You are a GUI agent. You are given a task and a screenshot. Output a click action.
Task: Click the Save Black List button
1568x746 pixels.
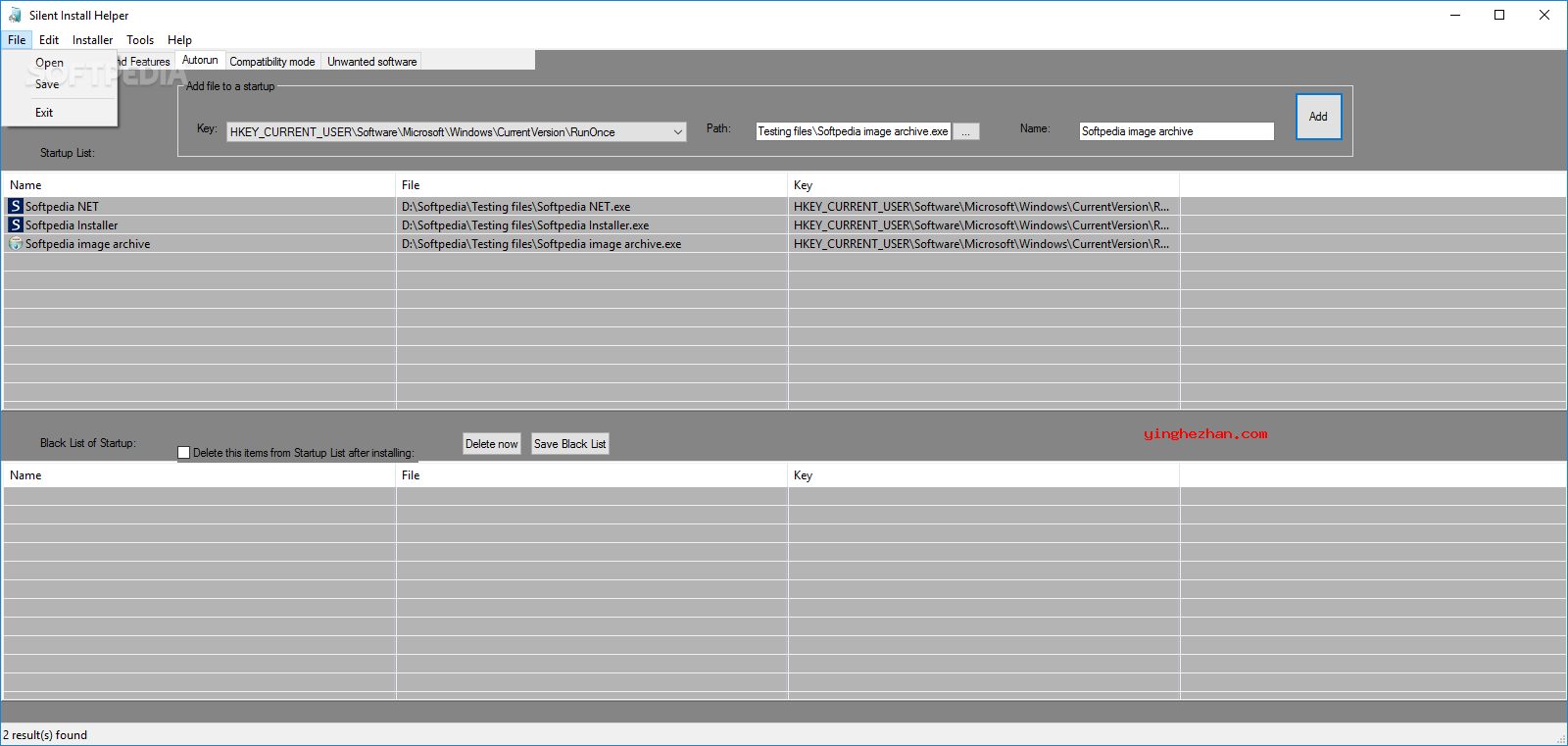569,444
